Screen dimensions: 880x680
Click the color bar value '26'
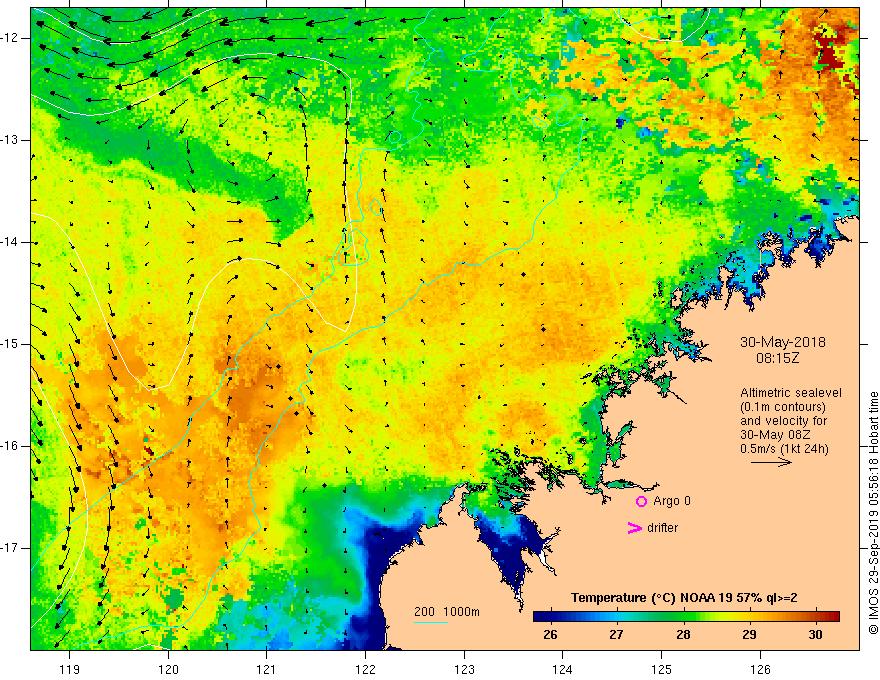pos(551,635)
